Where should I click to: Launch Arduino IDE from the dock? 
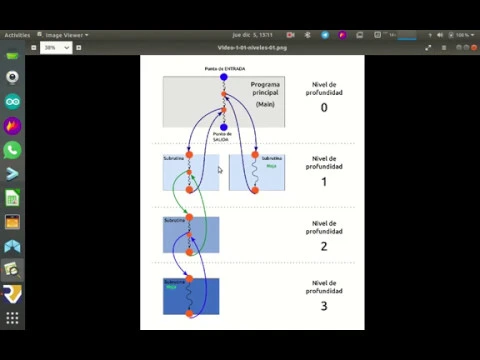click(13, 102)
